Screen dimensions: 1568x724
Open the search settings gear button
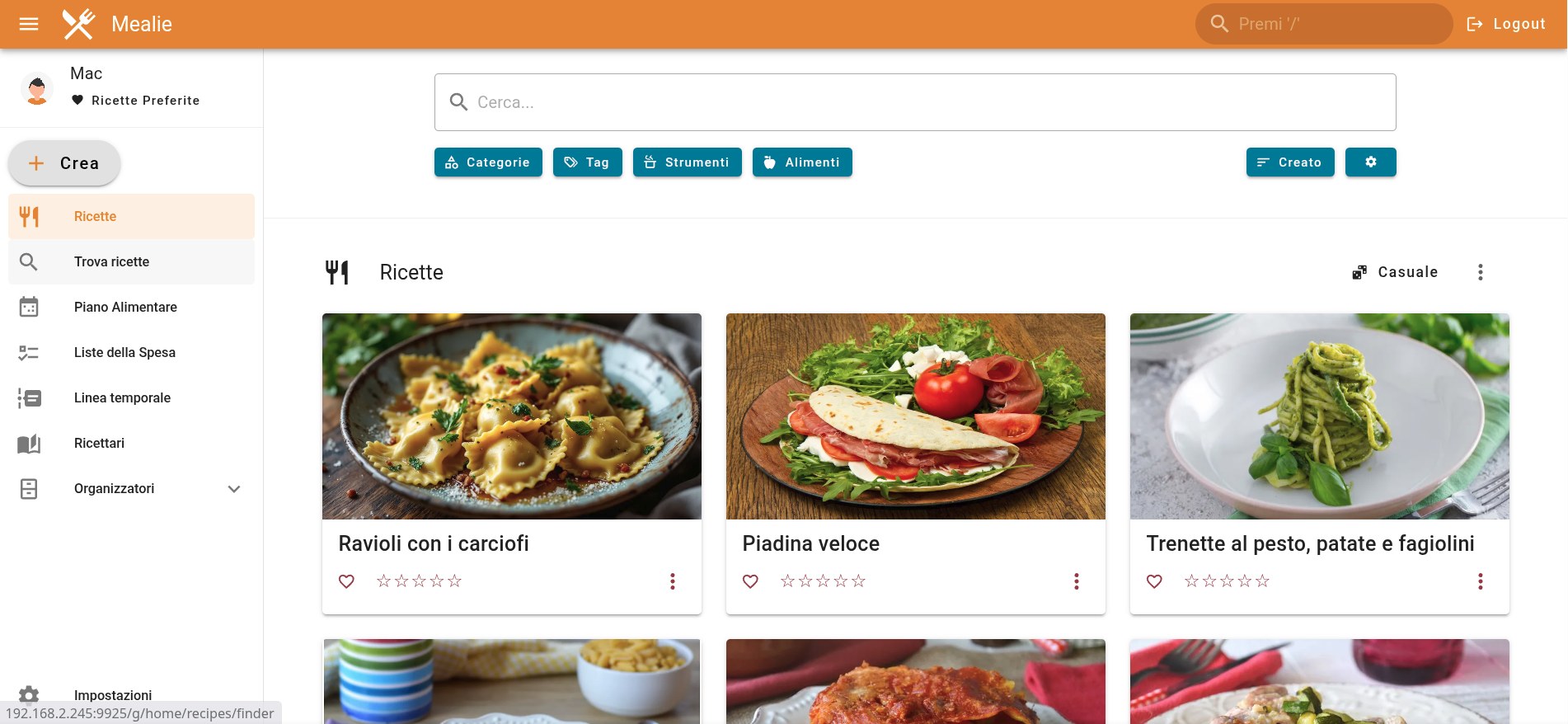tap(1370, 162)
